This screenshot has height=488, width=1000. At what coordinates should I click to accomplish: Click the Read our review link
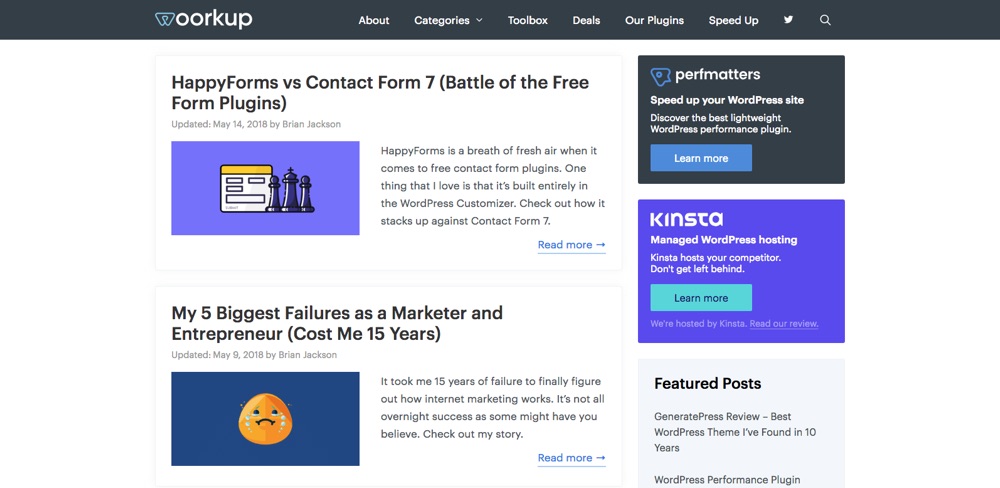783,324
